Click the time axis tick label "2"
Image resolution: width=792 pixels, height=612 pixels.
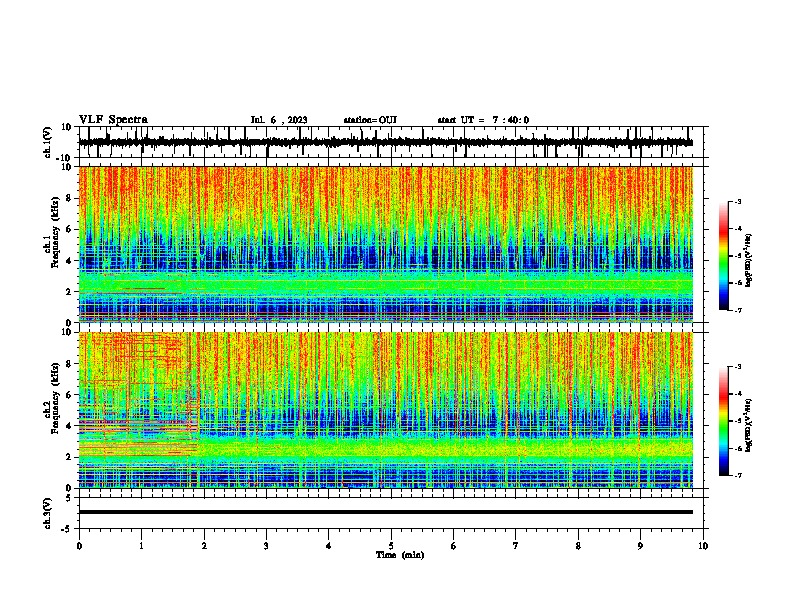coord(204,546)
